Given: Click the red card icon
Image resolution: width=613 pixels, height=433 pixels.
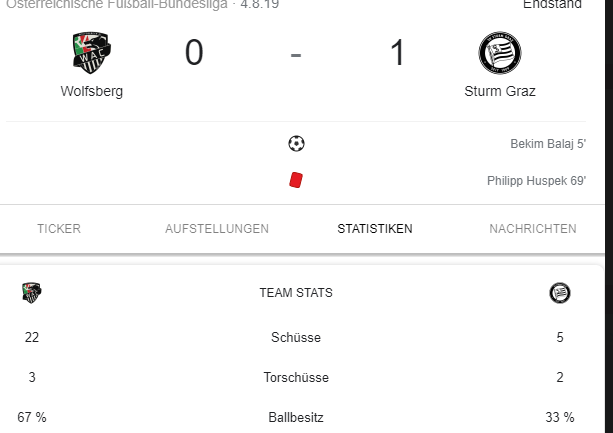Looking at the screenshot, I should pos(296,180).
